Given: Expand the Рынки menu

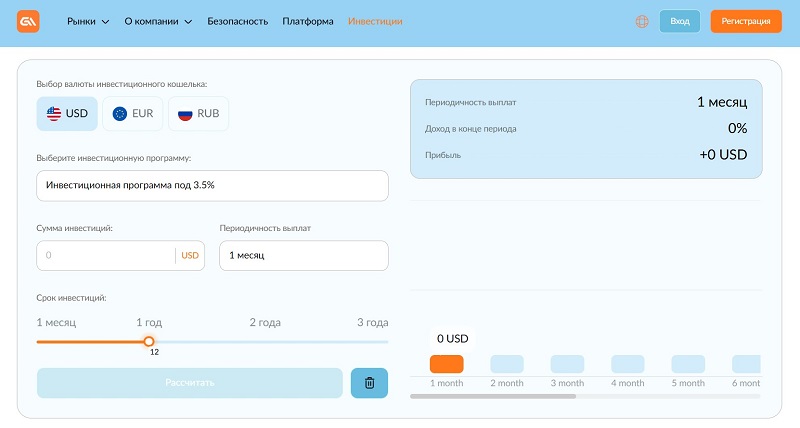Looking at the screenshot, I should [88, 21].
